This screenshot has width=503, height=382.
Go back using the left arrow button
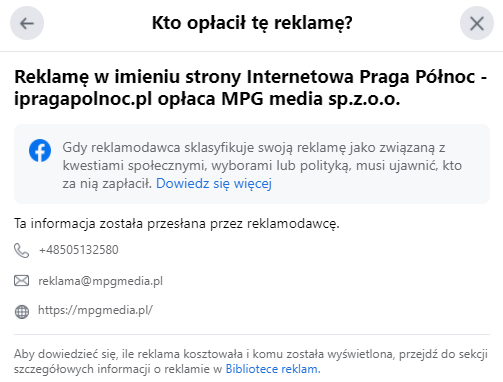tap(27, 23)
